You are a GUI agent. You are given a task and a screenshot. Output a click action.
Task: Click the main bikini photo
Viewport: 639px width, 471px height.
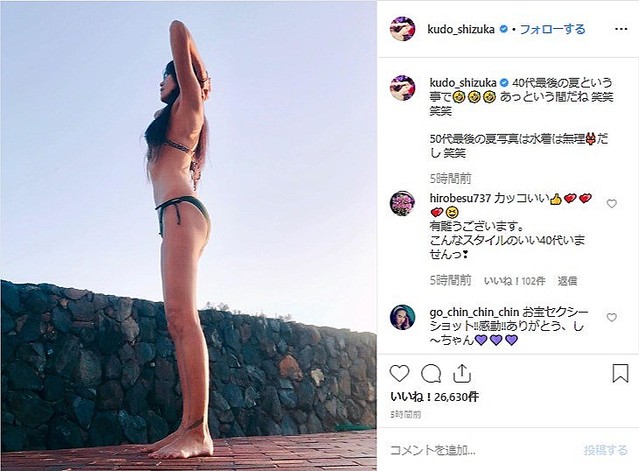click(x=188, y=236)
